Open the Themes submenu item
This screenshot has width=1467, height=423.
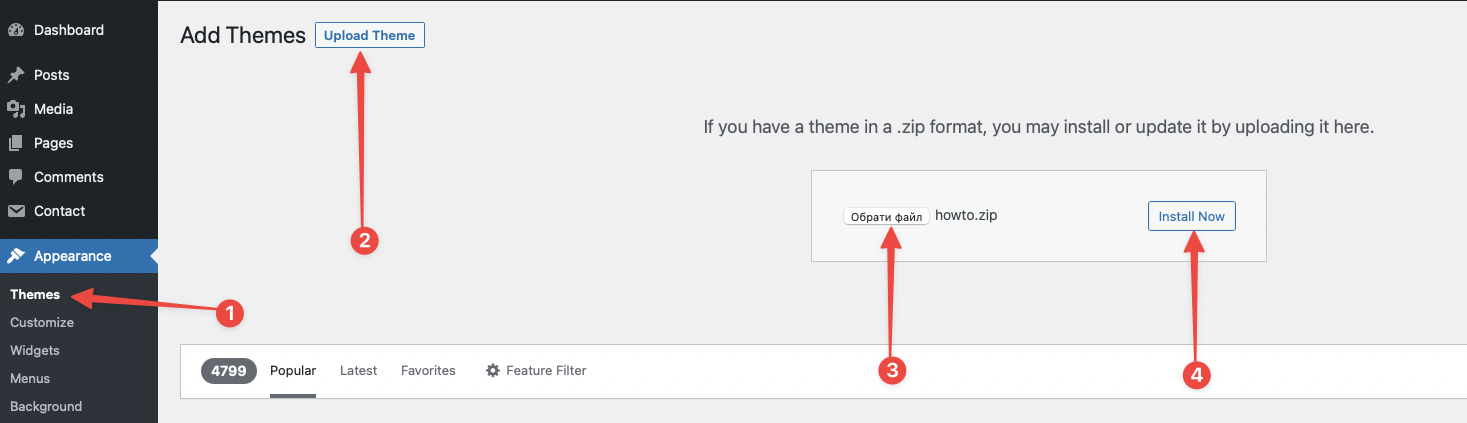tap(35, 295)
